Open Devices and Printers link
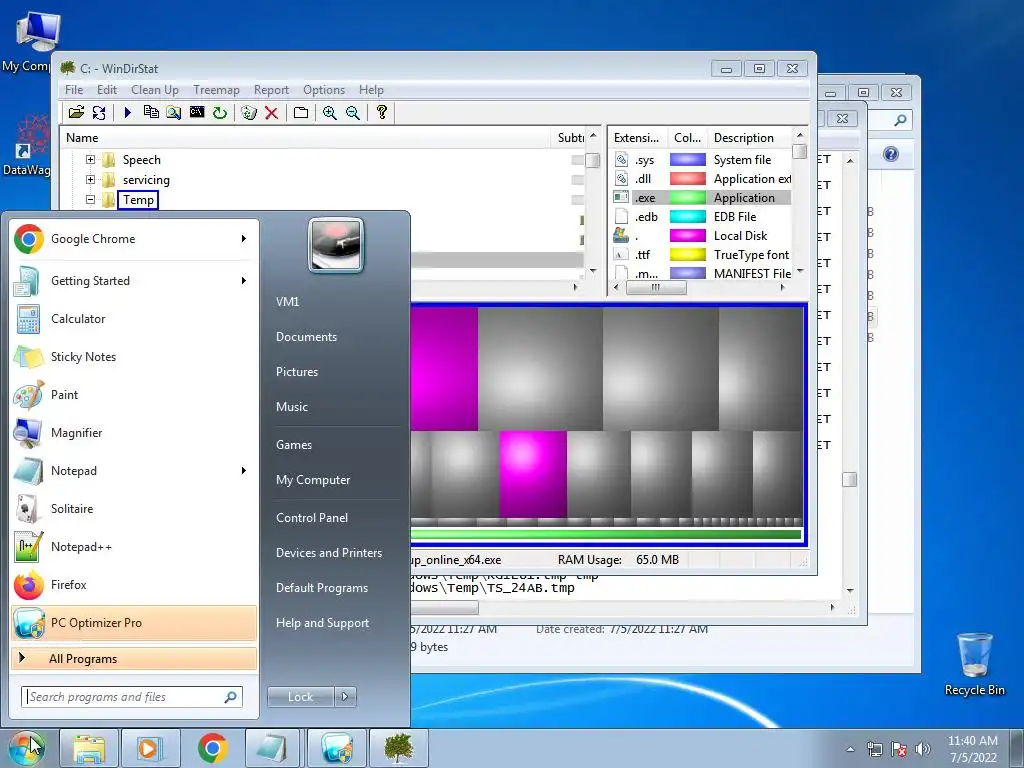Screen dimensions: 1024x768 point(328,552)
